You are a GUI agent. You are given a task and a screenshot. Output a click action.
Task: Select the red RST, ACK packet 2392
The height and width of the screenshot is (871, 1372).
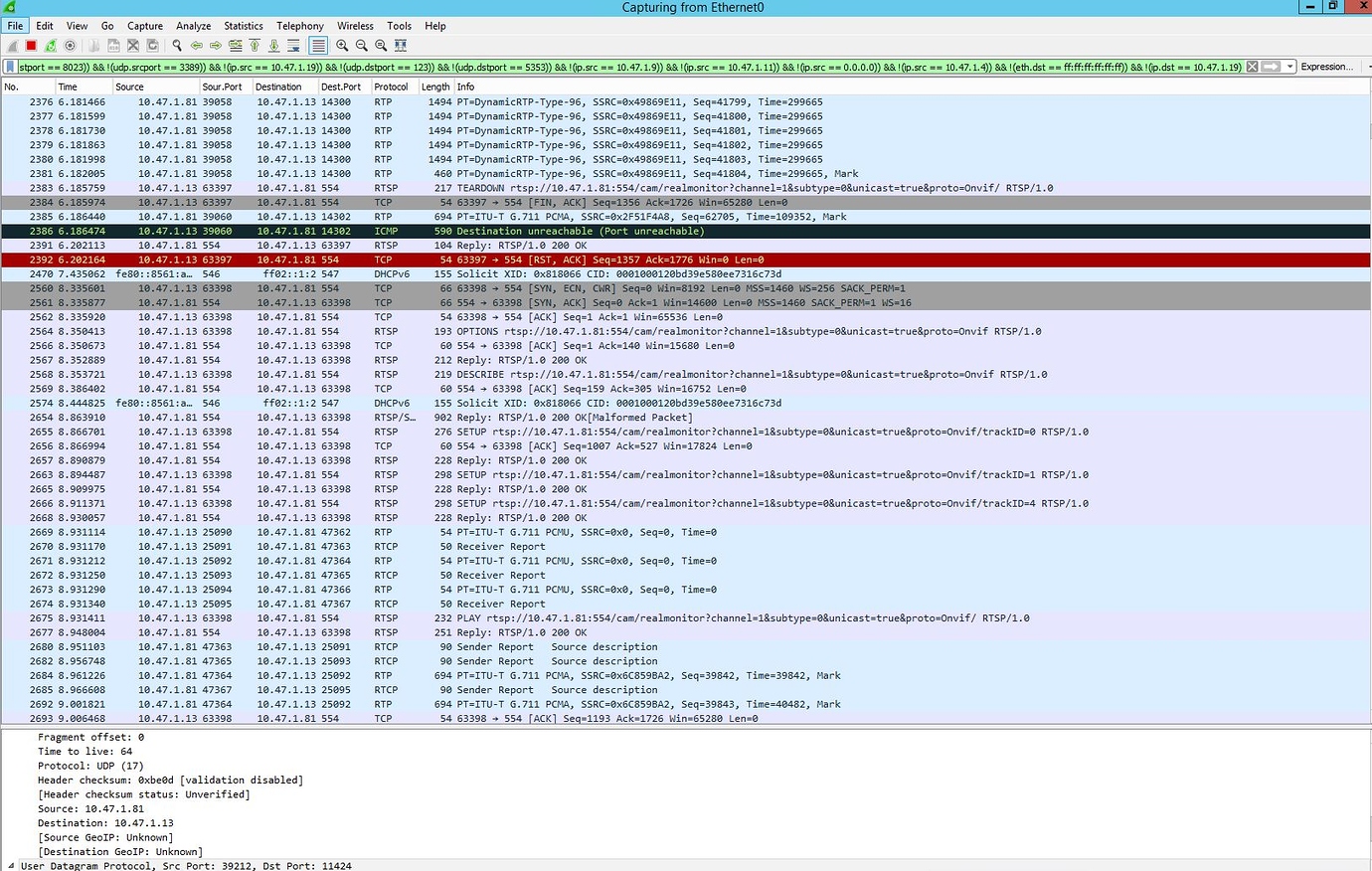tap(597, 260)
